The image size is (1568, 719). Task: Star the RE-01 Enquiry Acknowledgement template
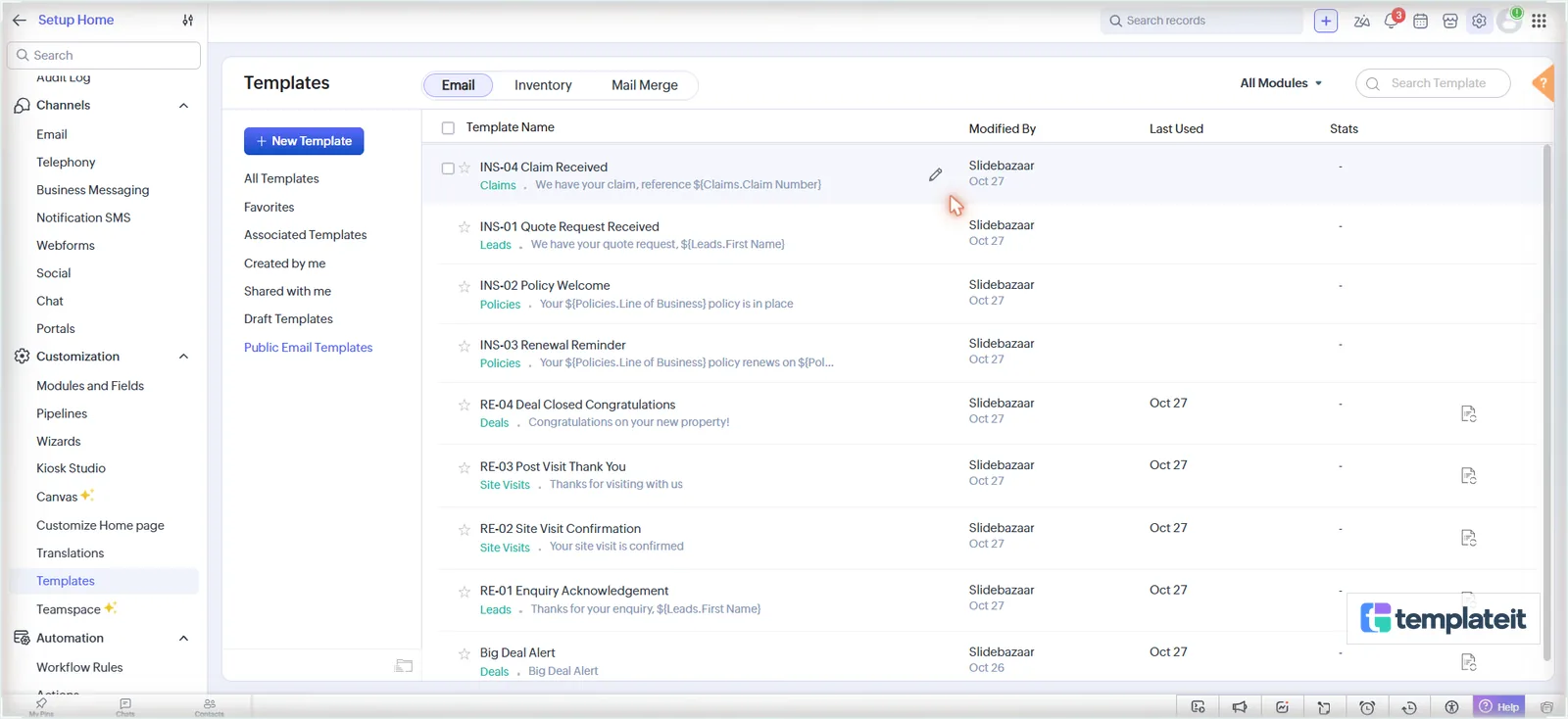pos(465,592)
